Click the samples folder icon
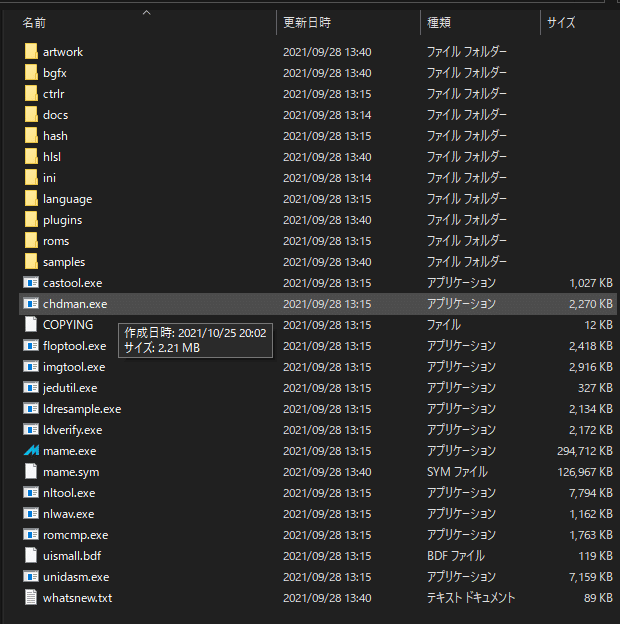The width and height of the screenshot is (620, 624). pyautogui.click(x=31, y=262)
